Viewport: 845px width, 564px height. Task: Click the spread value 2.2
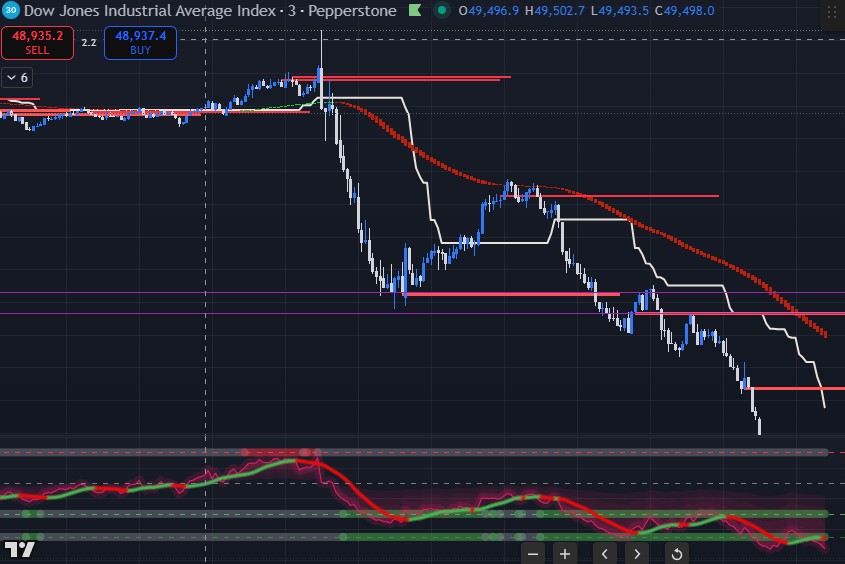(x=89, y=43)
